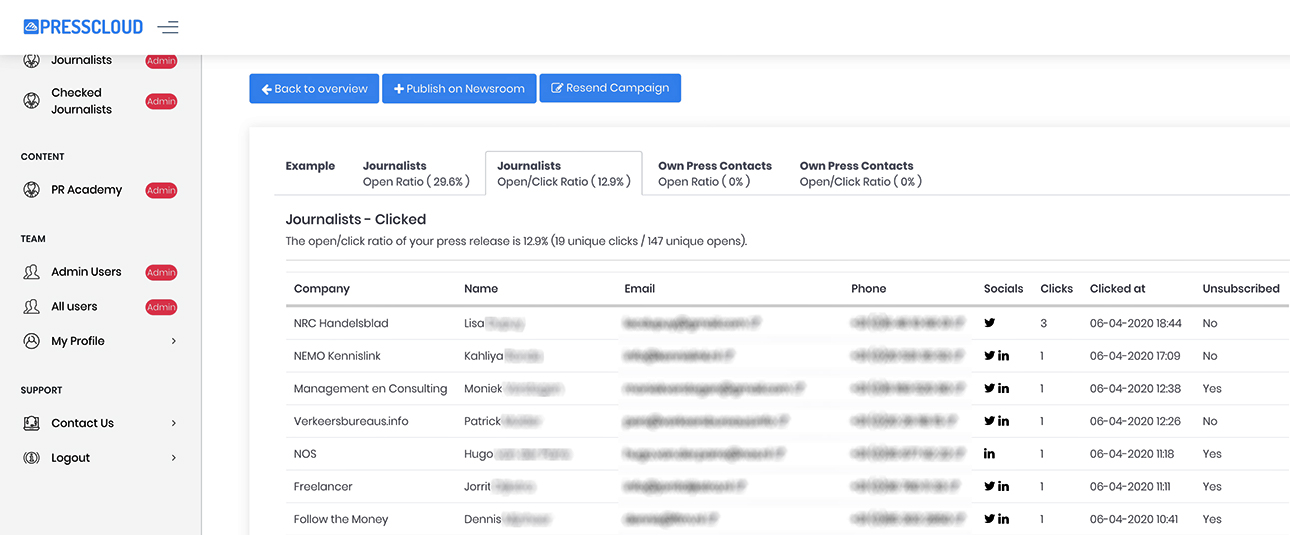1290x535 pixels.
Task: Open Twitter profile in NRC Handelsblad row
Action: coord(990,323)
